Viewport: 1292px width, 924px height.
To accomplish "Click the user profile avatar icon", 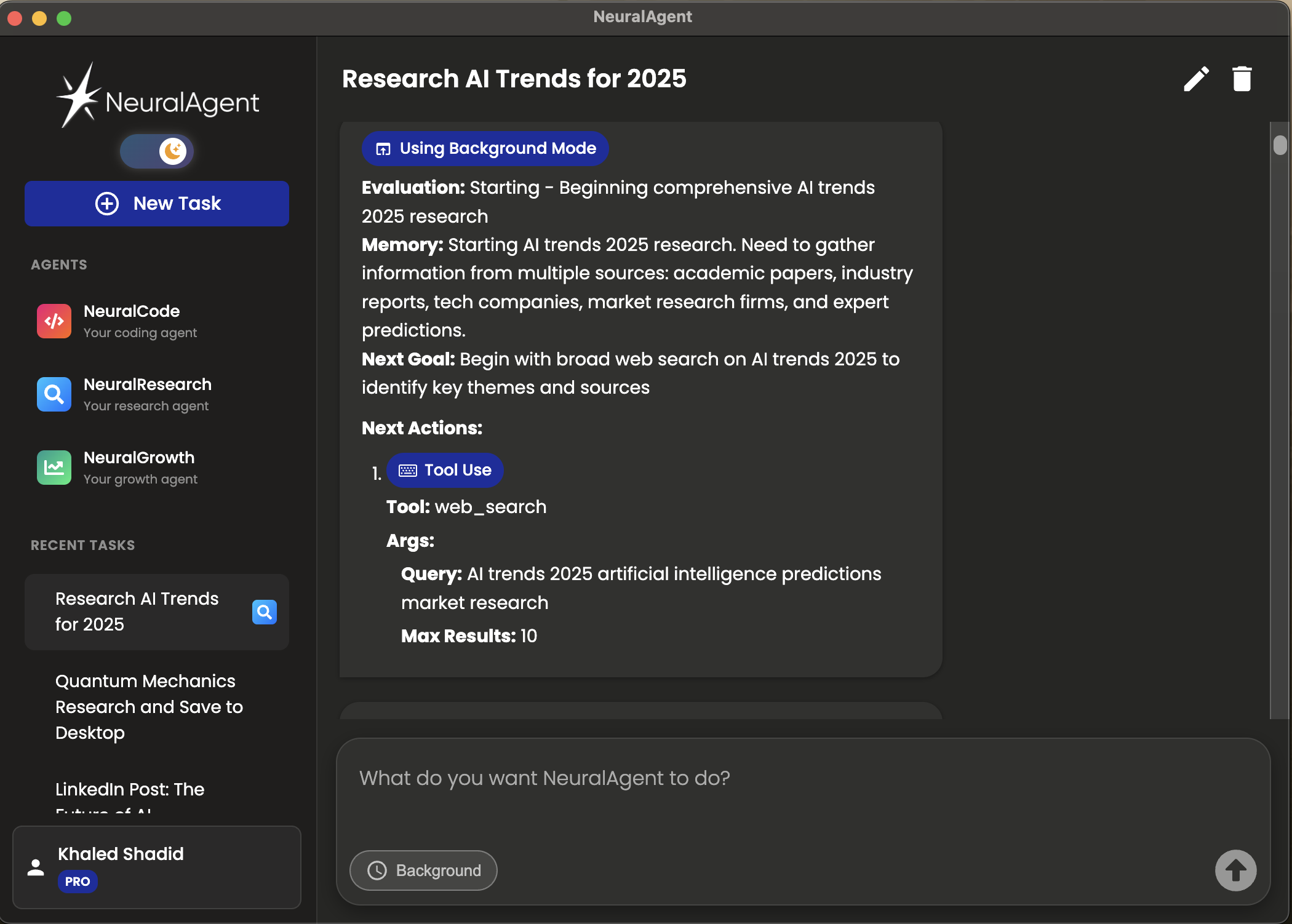I will [x=36, y=867].
